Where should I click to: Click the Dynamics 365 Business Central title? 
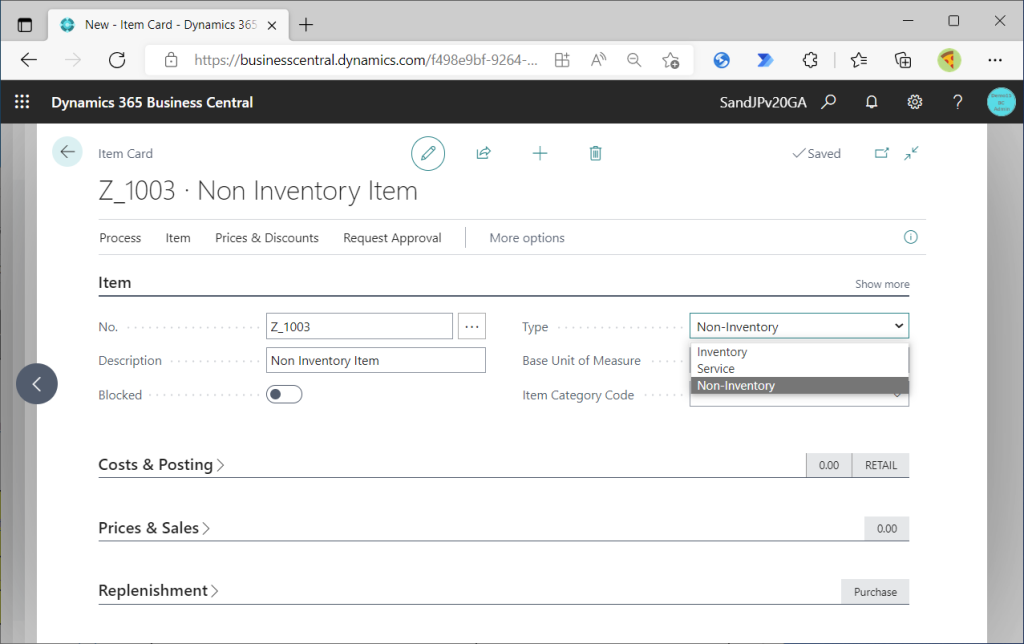click(152, 102)
